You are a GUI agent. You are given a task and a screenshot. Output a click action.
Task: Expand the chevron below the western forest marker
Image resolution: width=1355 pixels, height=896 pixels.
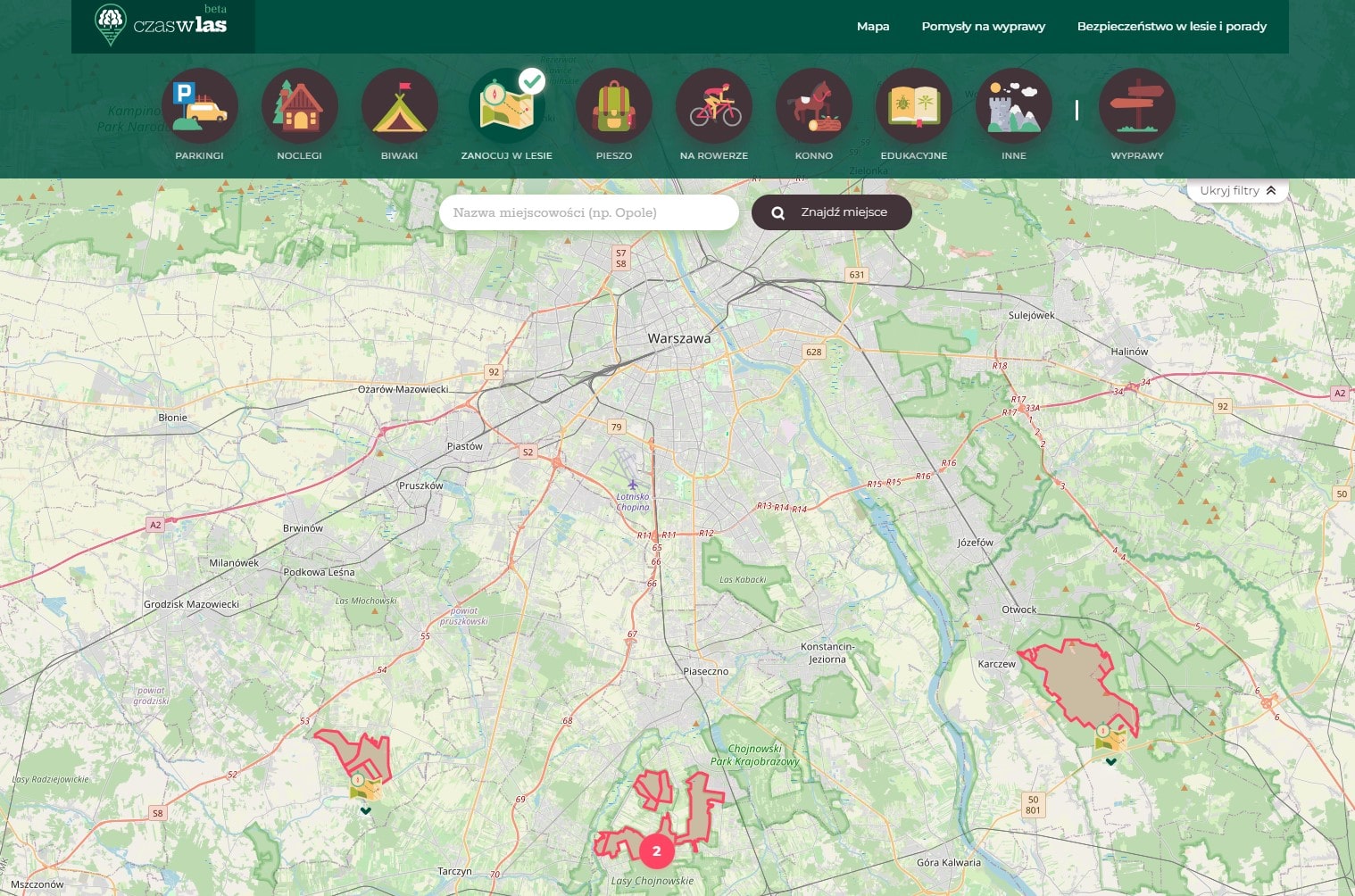tap(366, 810)
